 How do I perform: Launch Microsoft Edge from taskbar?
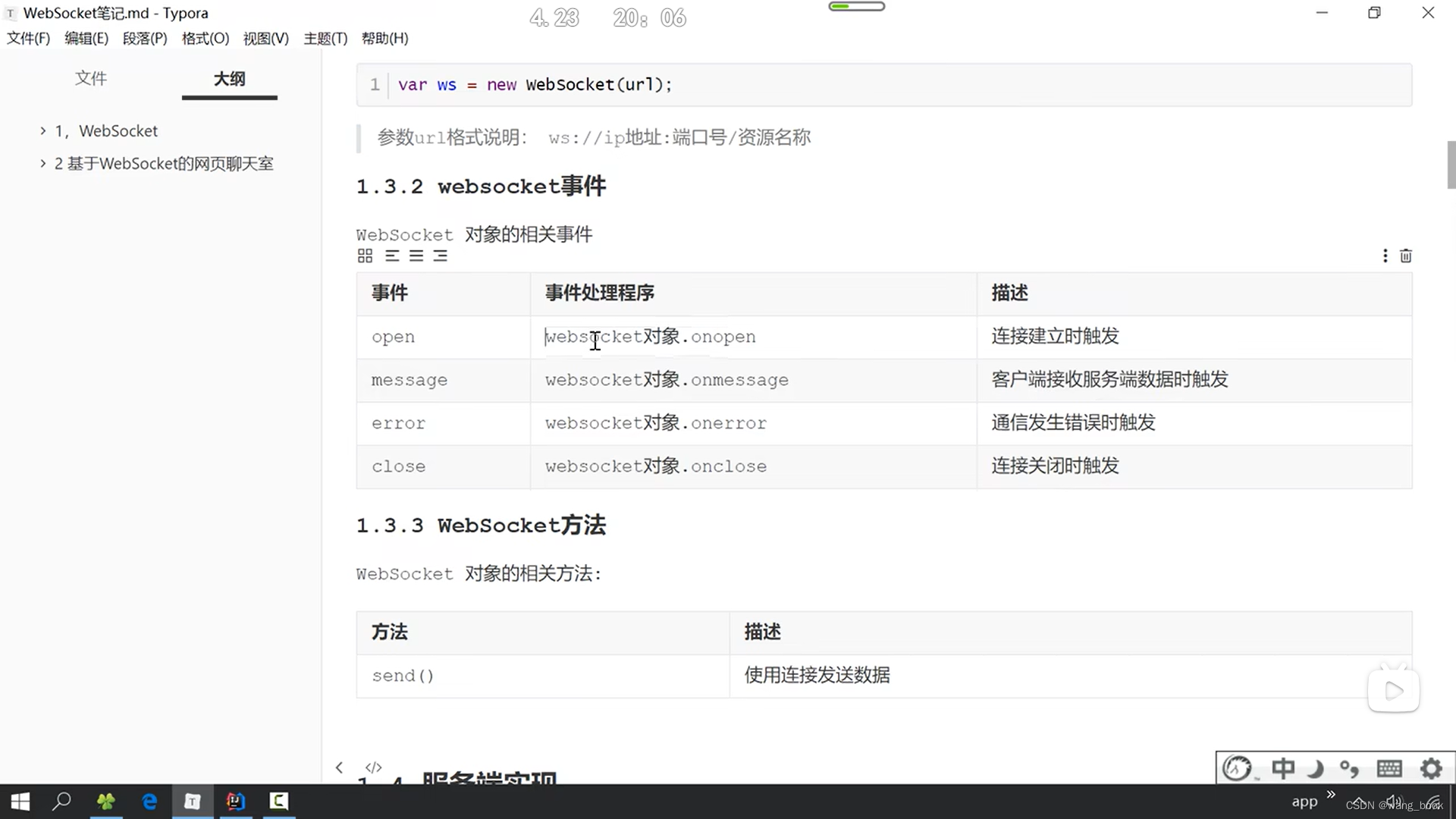click(x=149, y=802)
